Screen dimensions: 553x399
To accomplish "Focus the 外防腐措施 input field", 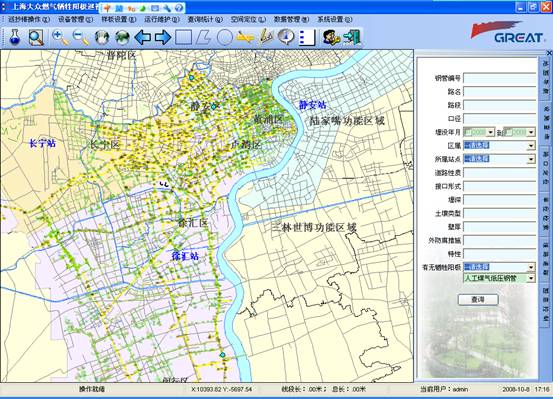I will [x=500, y=240].
